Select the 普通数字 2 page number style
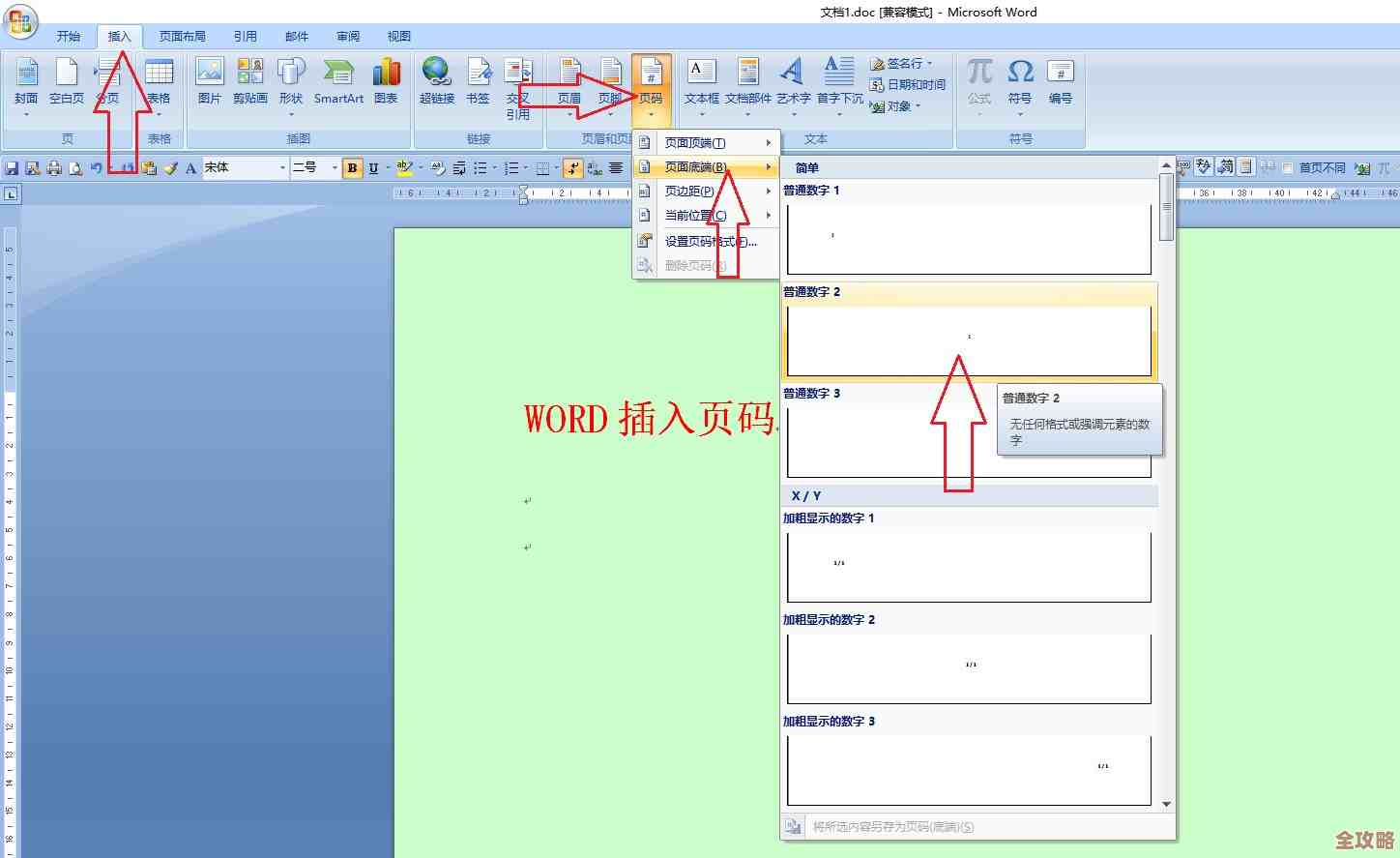Viewport: 1400px width, 858px height. click(x=968, y=334)
